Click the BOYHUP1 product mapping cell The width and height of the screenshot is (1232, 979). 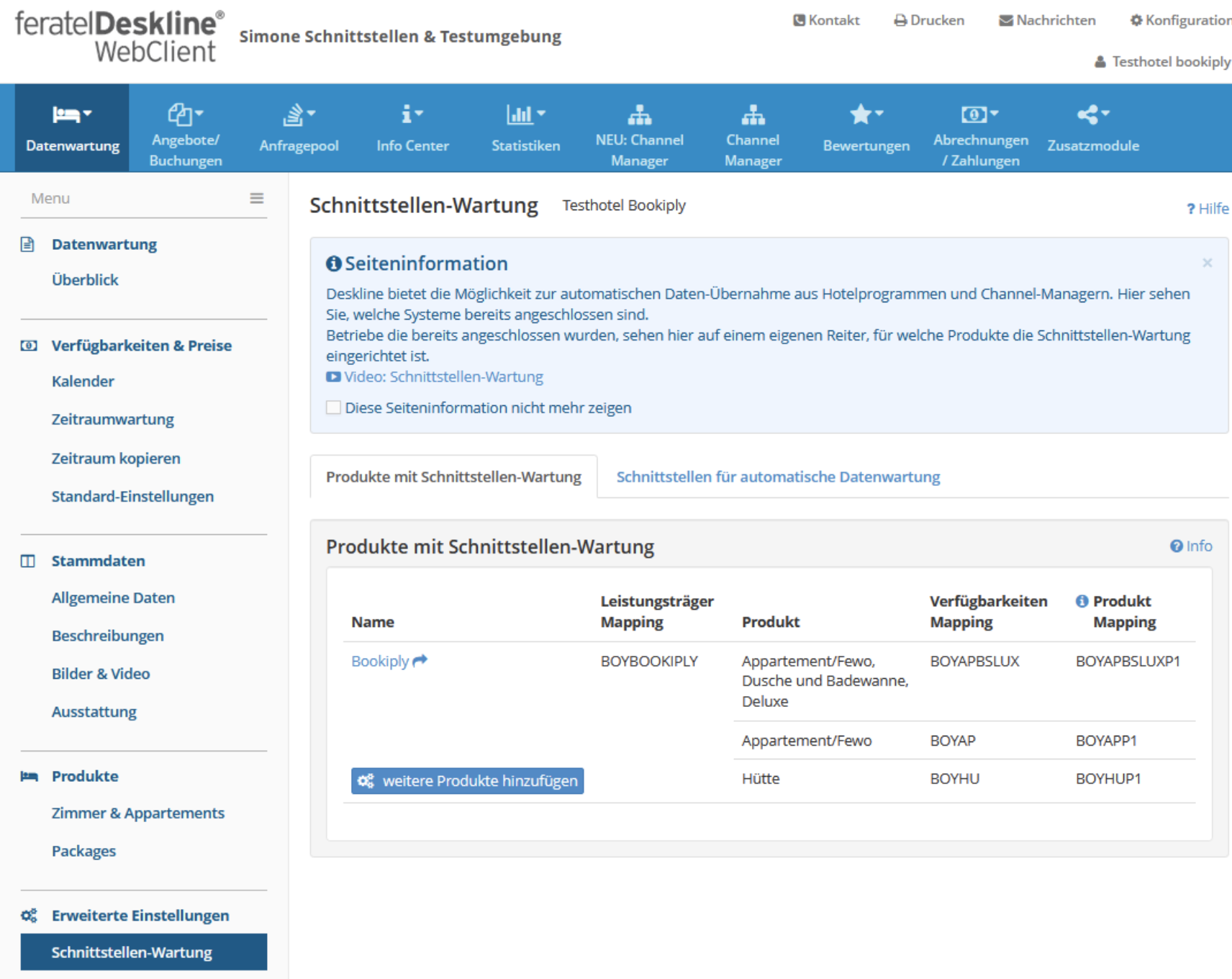(x=1108, y=779)
